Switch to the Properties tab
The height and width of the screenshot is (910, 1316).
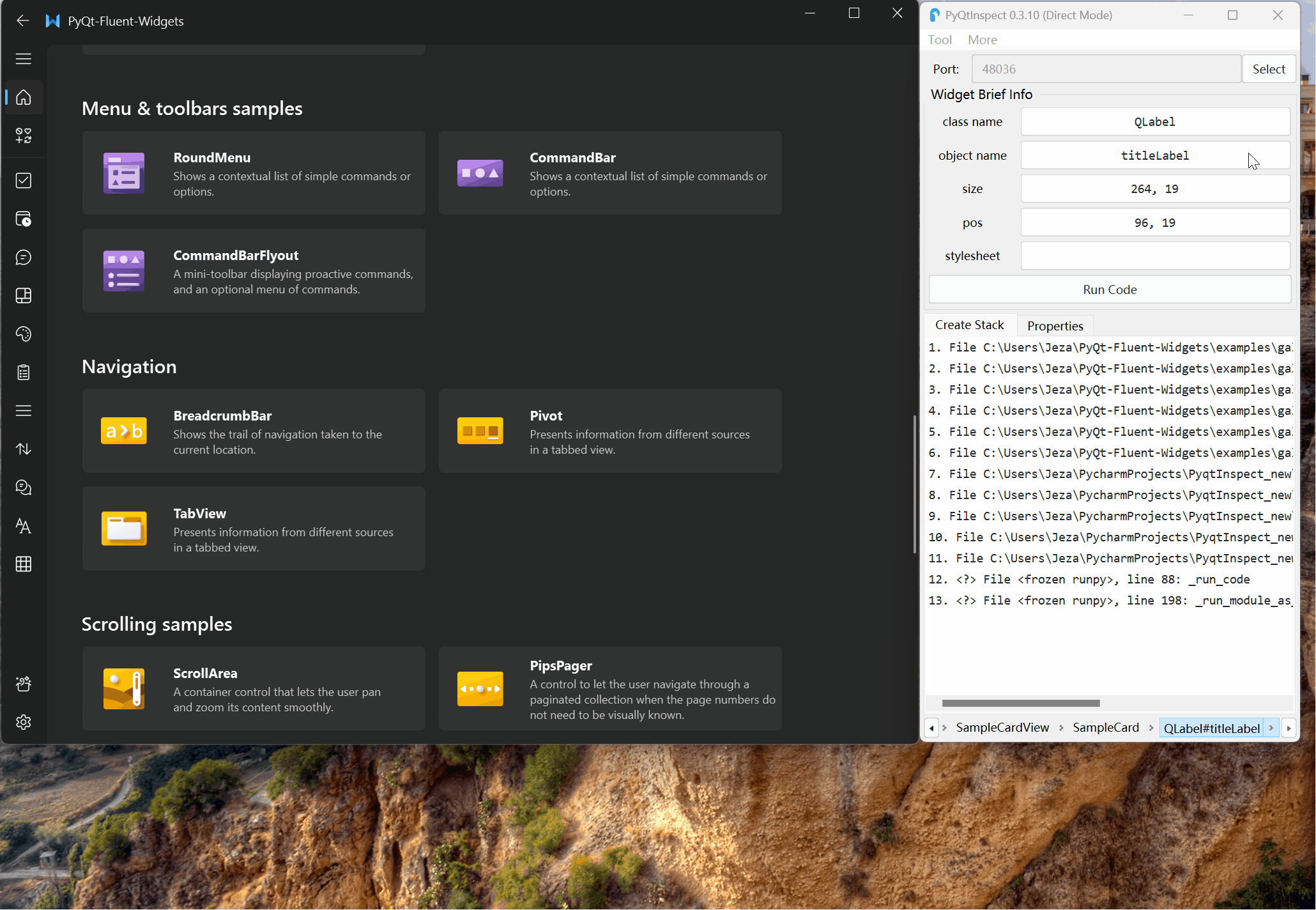1054,325
